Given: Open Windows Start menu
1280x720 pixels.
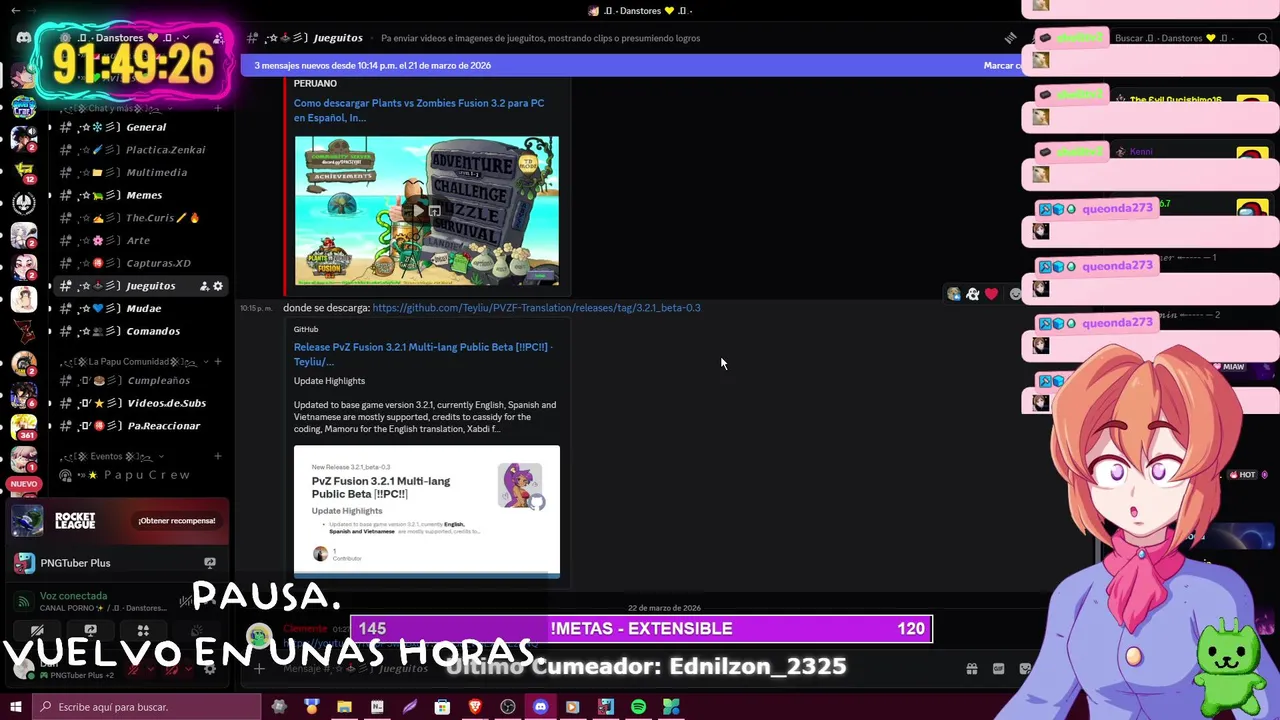Looking at the screenshot, I should (15, 707).
